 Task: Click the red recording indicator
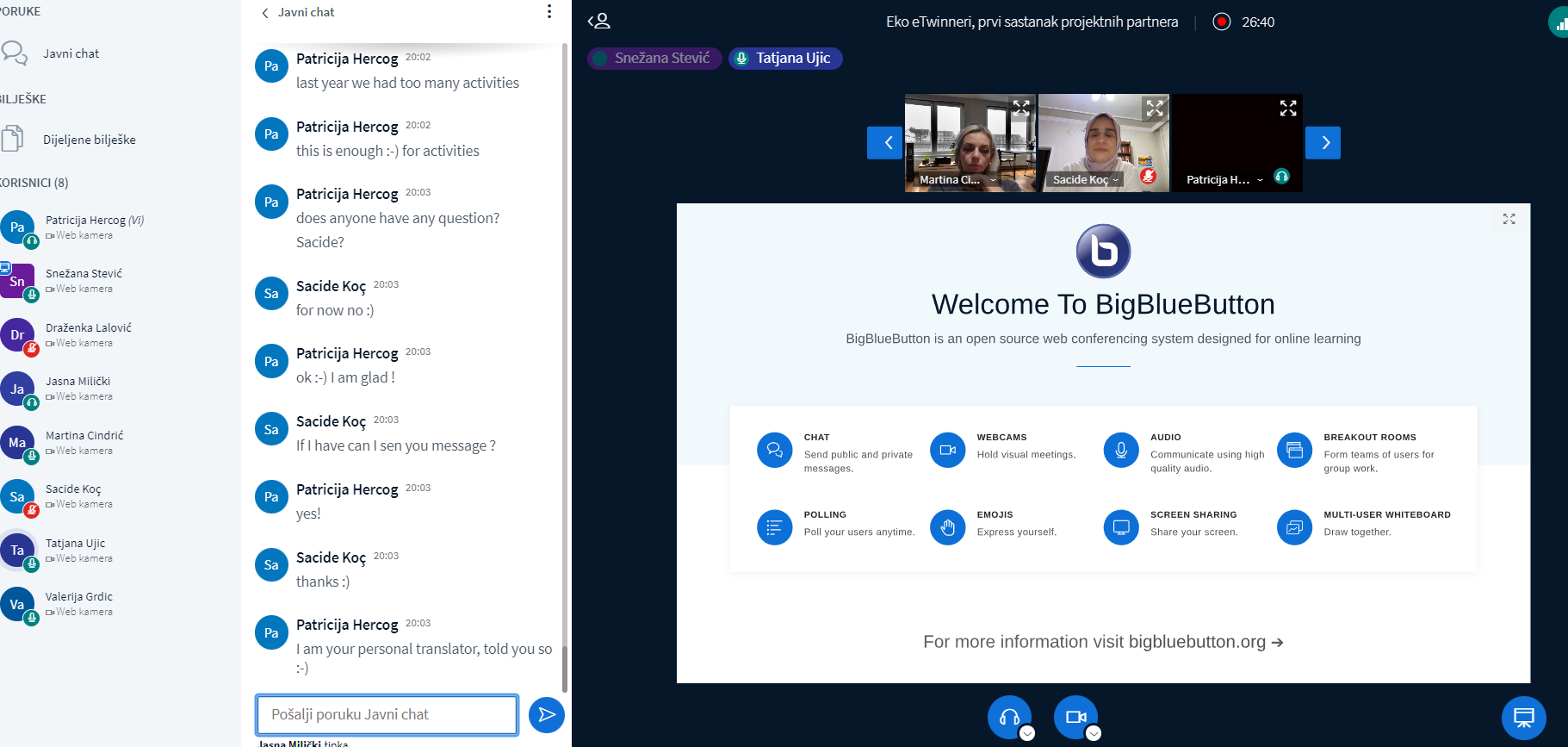[x=1221, y=22]
